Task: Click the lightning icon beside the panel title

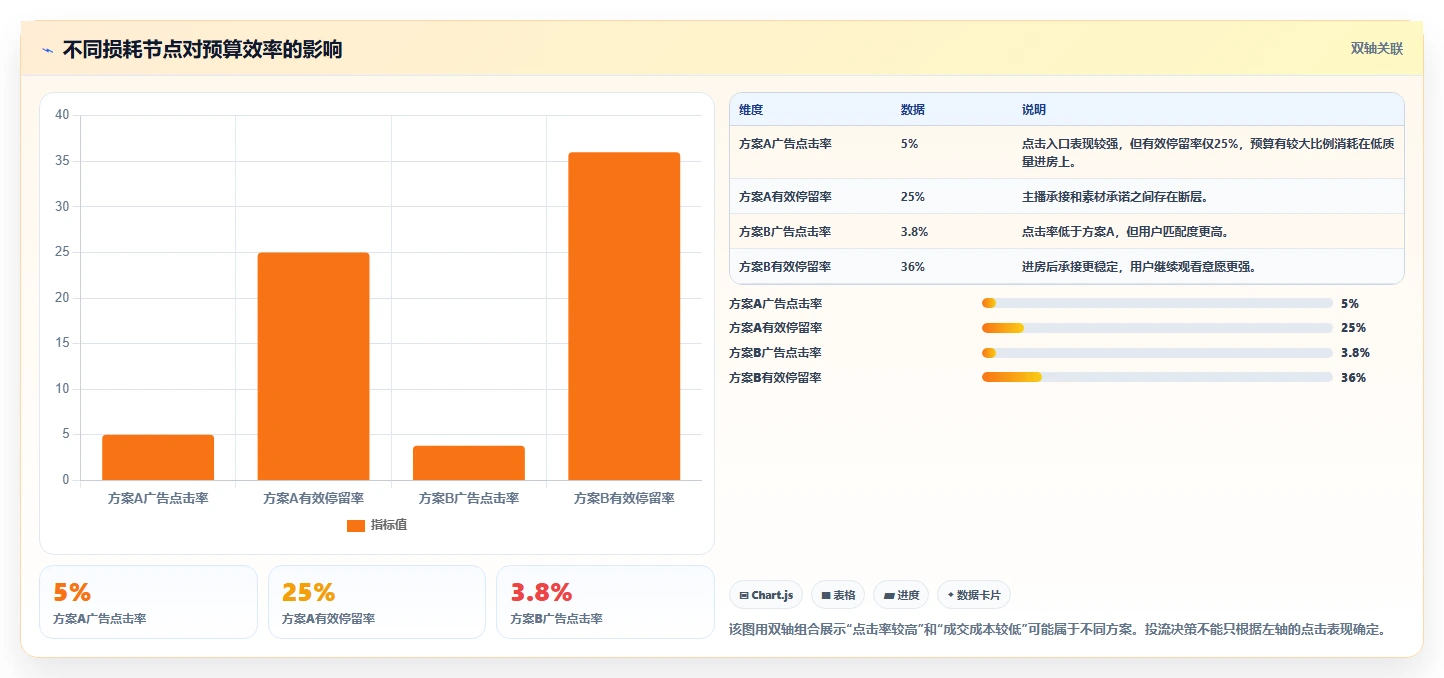Action: (x=47, y=50)
